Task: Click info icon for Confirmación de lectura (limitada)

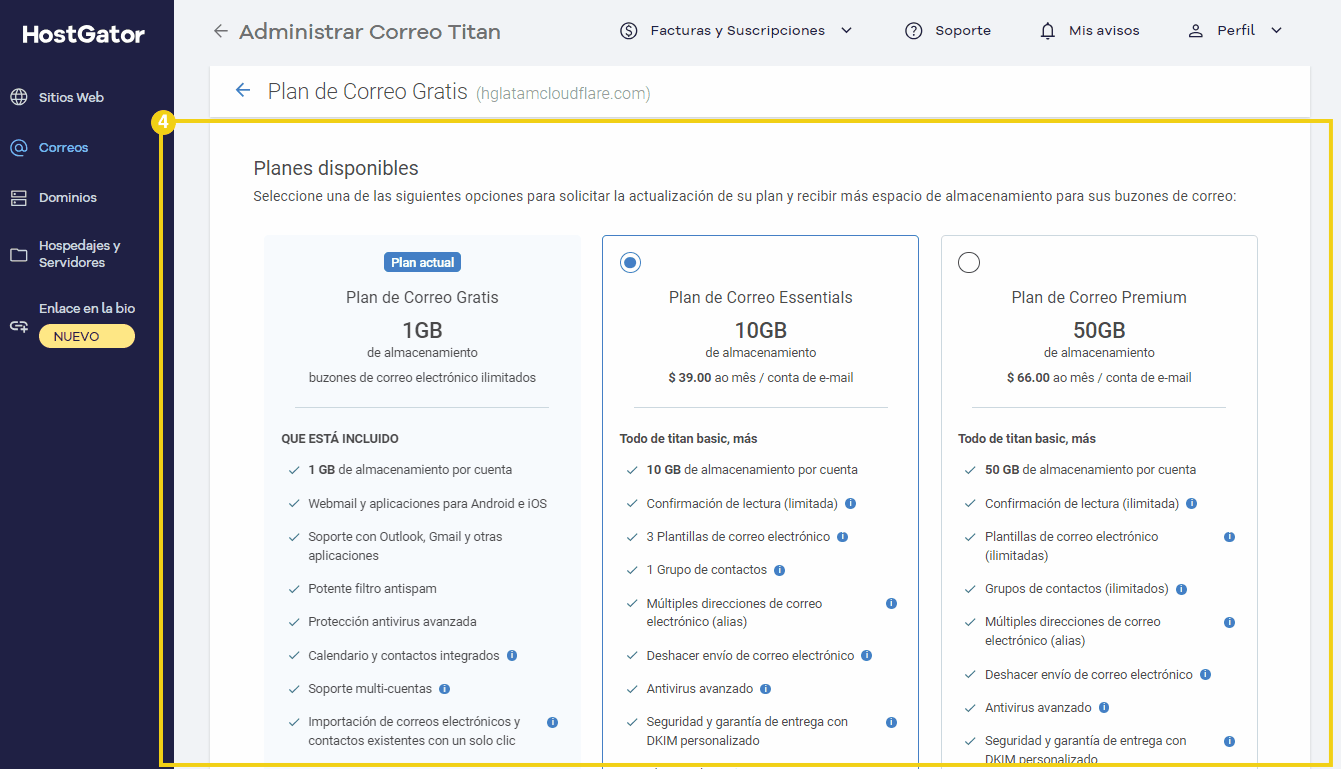Action: coord(850,503)
